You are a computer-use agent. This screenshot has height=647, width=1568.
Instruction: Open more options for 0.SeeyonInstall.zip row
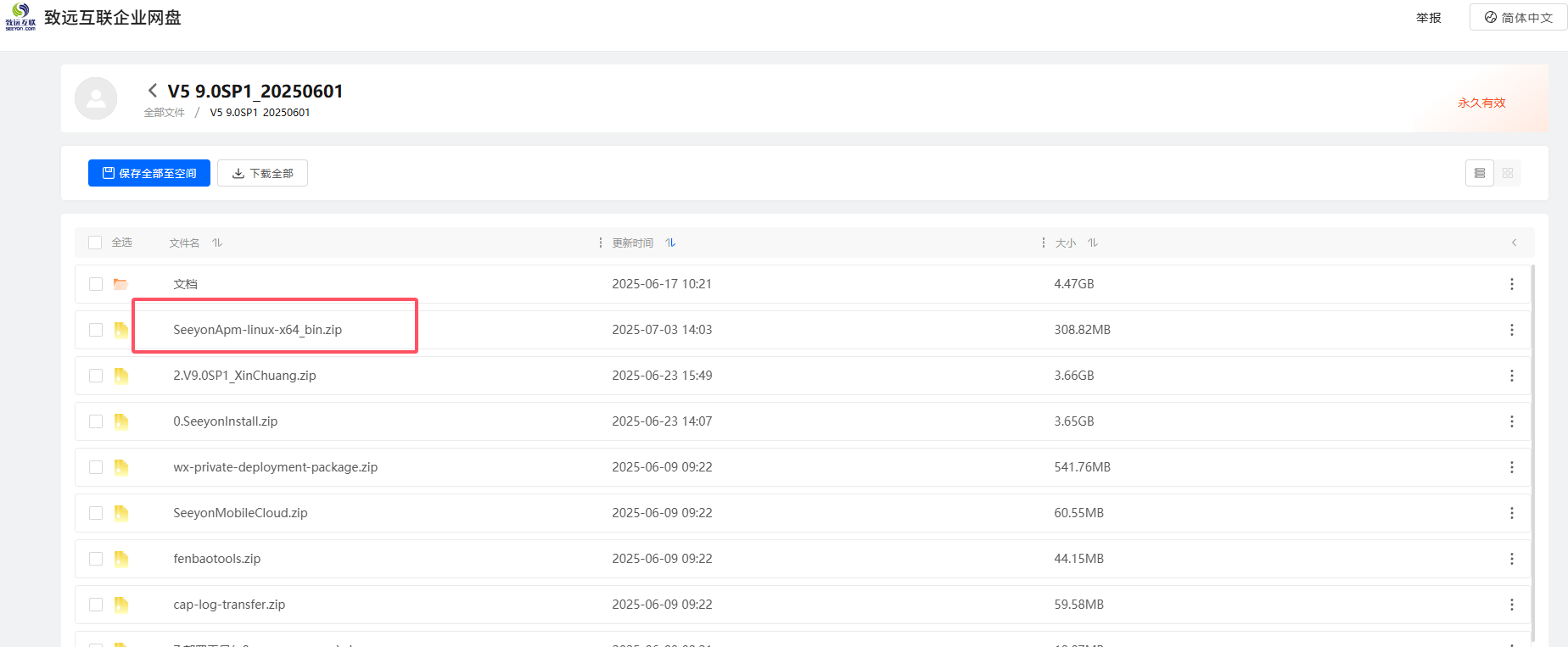[x=1511, y=421]
